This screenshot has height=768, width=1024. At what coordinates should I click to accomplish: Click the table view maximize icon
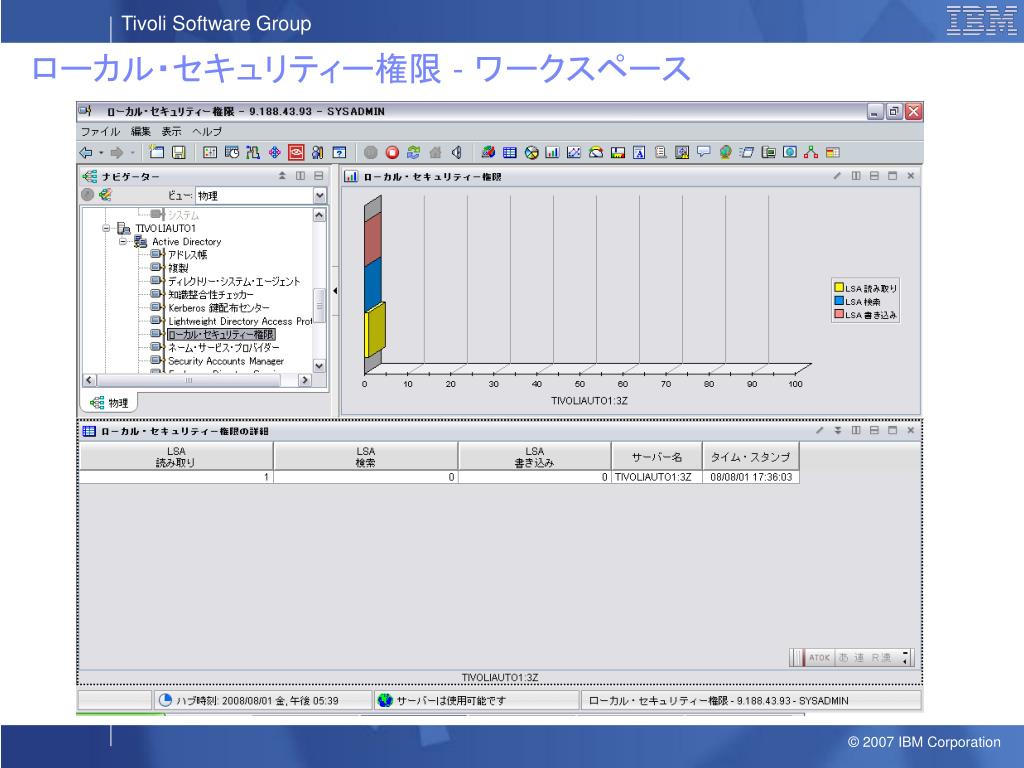[x=893, y=430]
